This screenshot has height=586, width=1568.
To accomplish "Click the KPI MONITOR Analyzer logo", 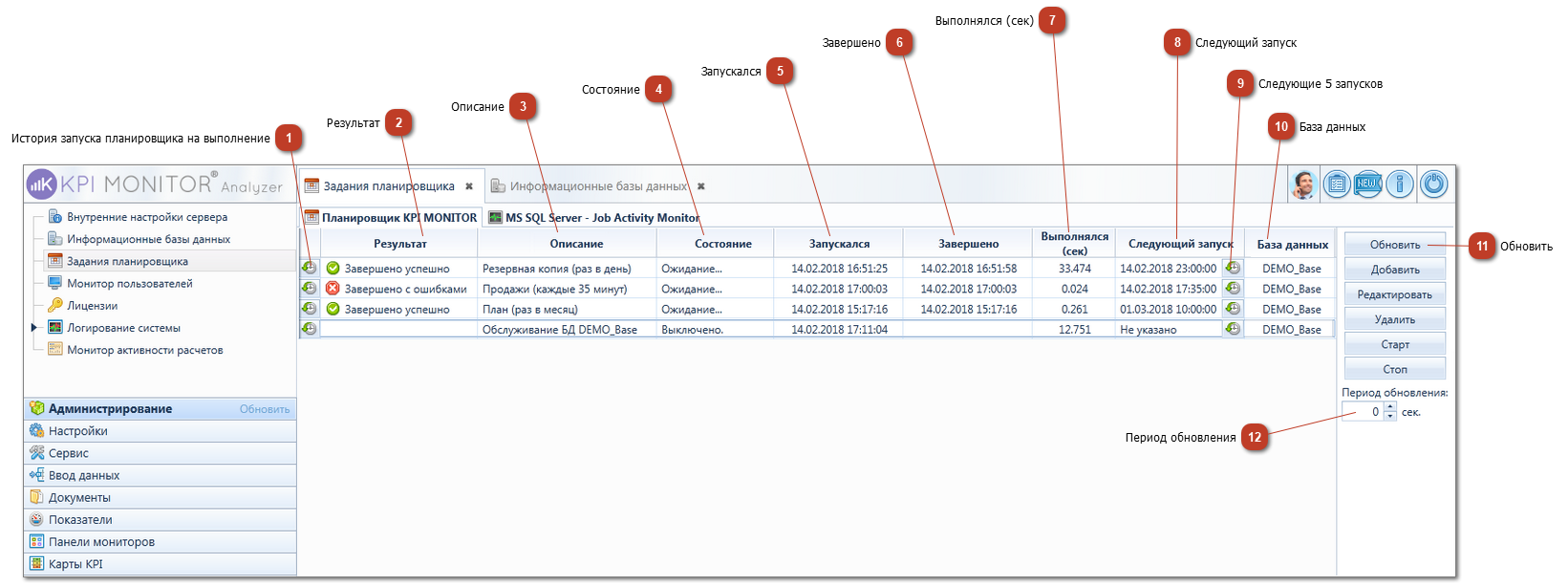I will pyautogui.click(x=155, y=184).
